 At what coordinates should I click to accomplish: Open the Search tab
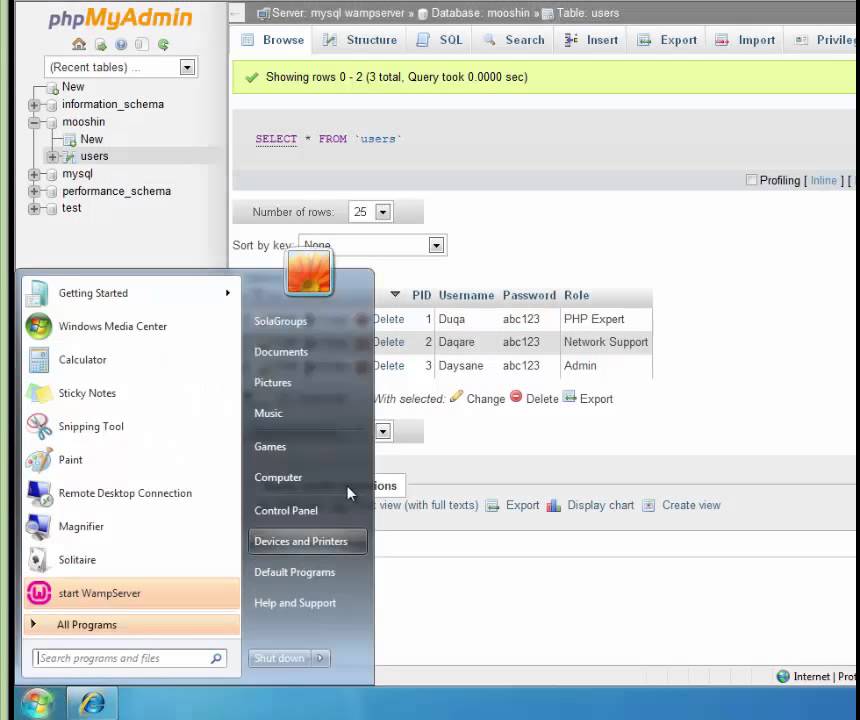[x=514, y=40]
